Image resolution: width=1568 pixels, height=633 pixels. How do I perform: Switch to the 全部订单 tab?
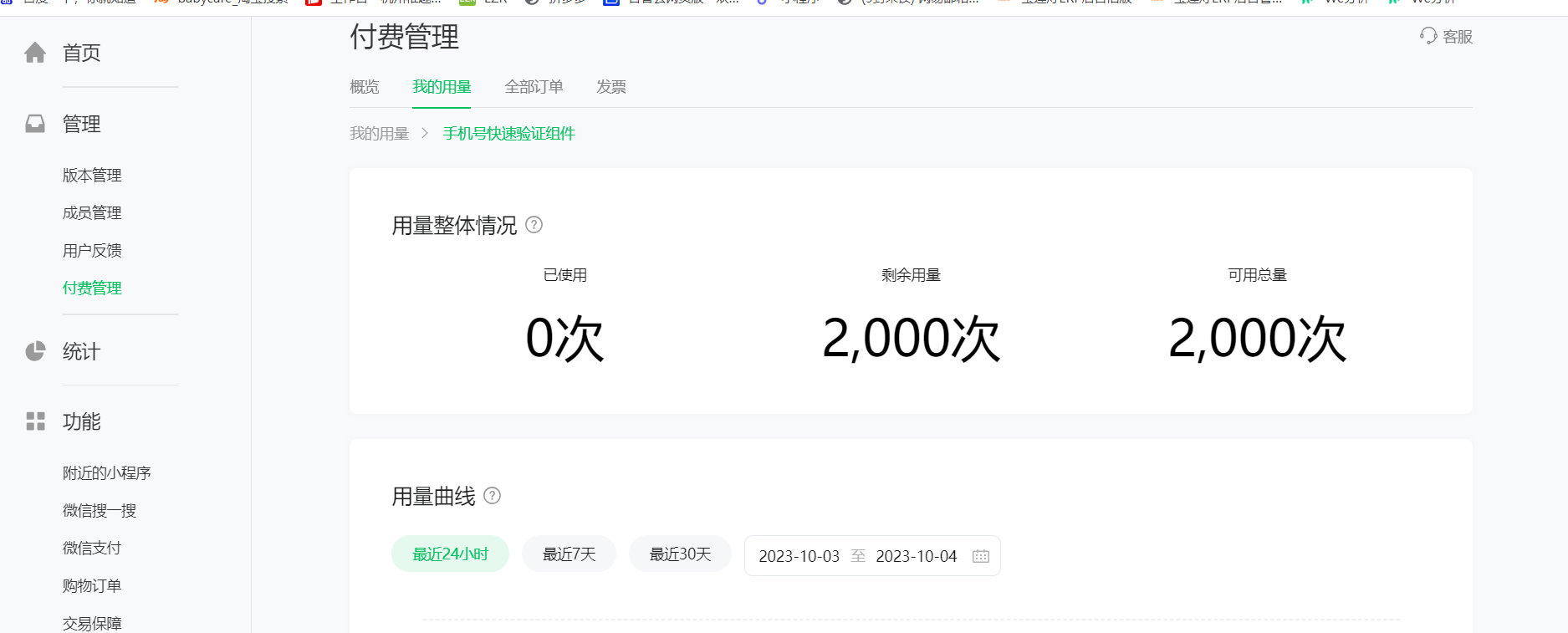pyautogui.click(x=534, y=87)
